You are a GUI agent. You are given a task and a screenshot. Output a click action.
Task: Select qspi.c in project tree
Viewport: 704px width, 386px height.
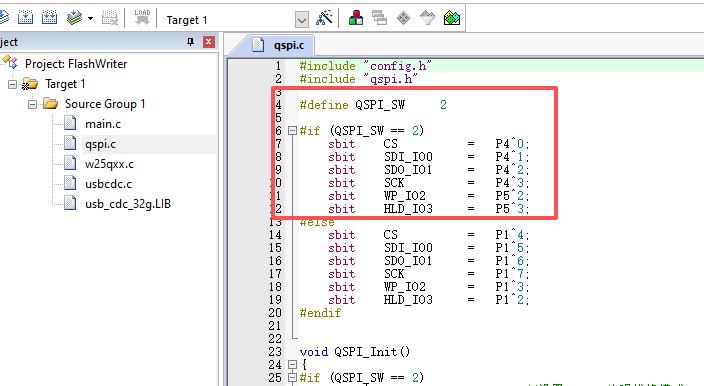point(101,144)
